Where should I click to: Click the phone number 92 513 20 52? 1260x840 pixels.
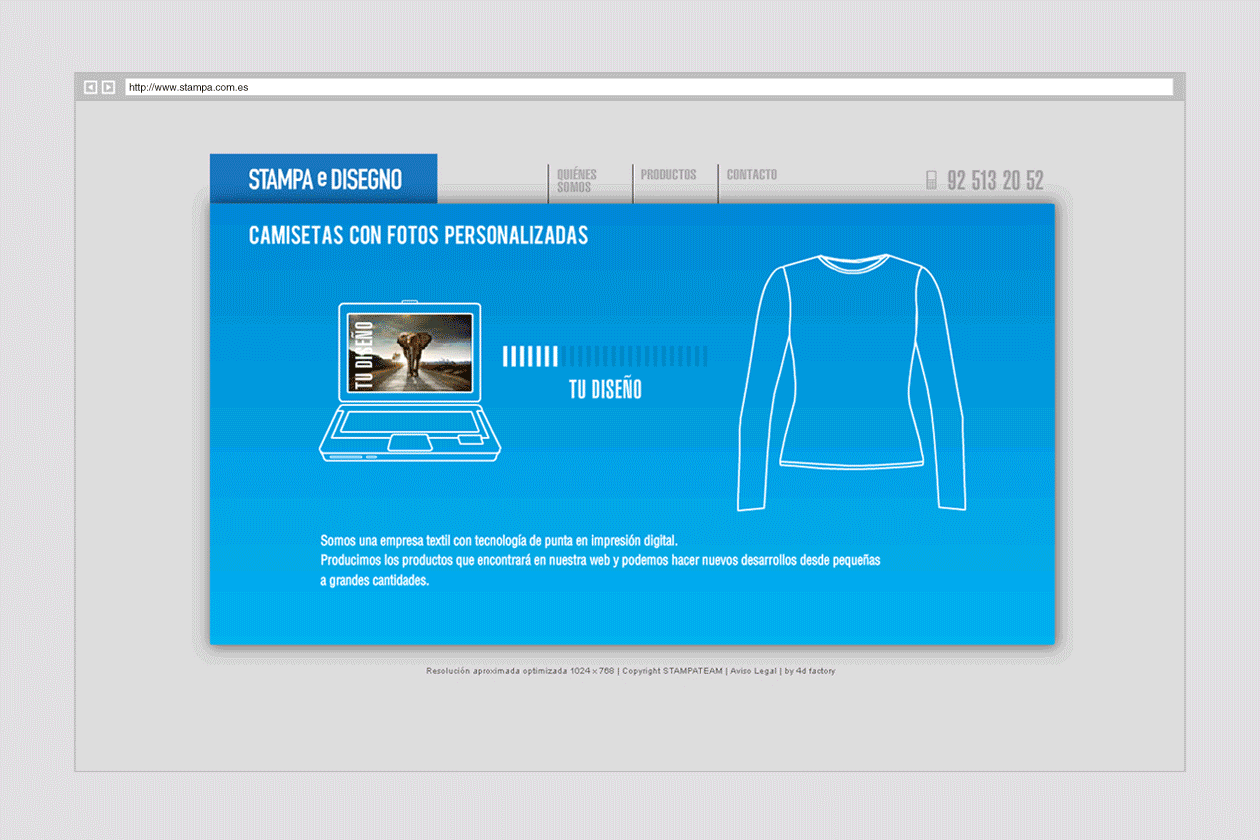995,180
